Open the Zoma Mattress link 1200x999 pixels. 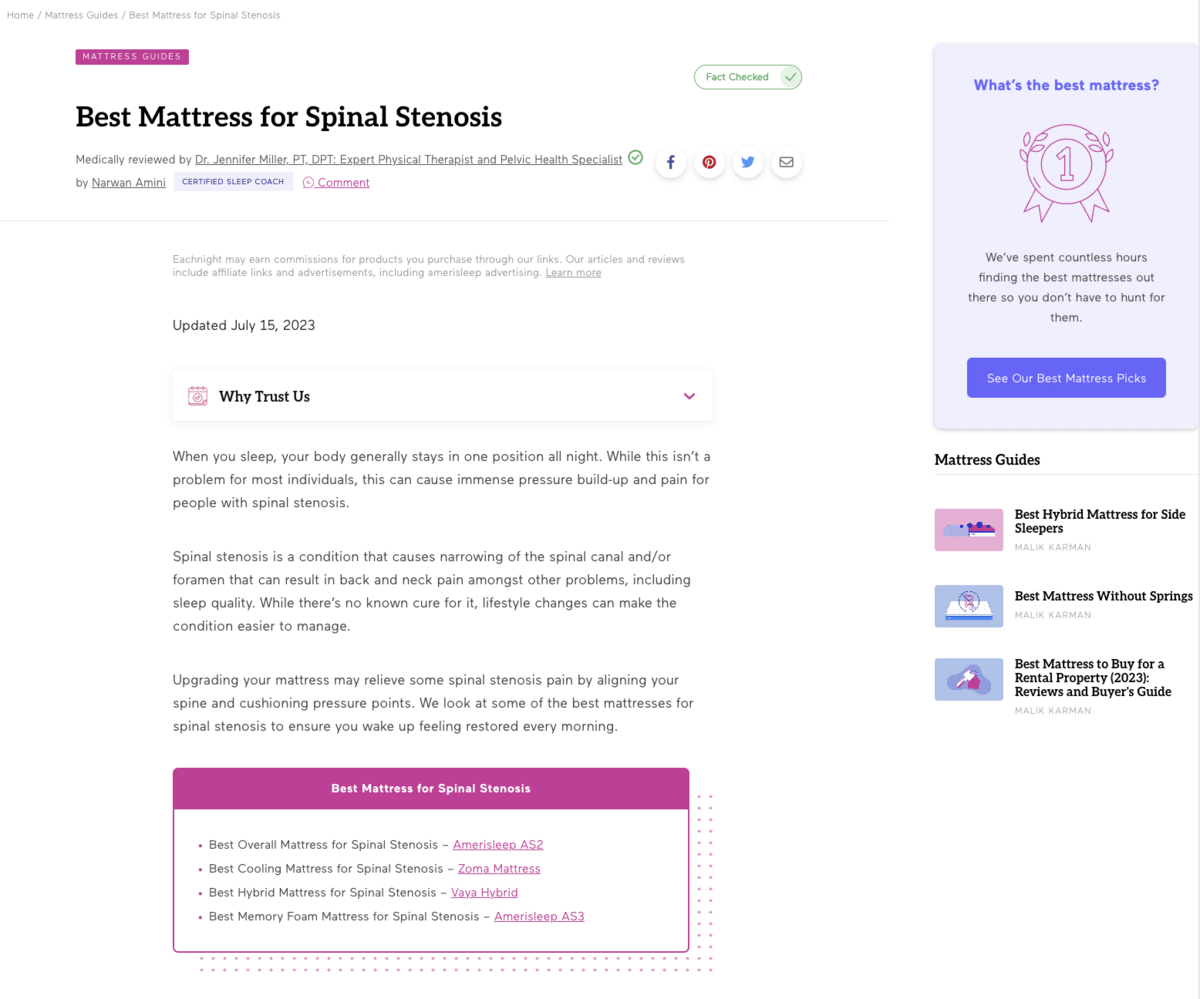click(x=499, y=869)
